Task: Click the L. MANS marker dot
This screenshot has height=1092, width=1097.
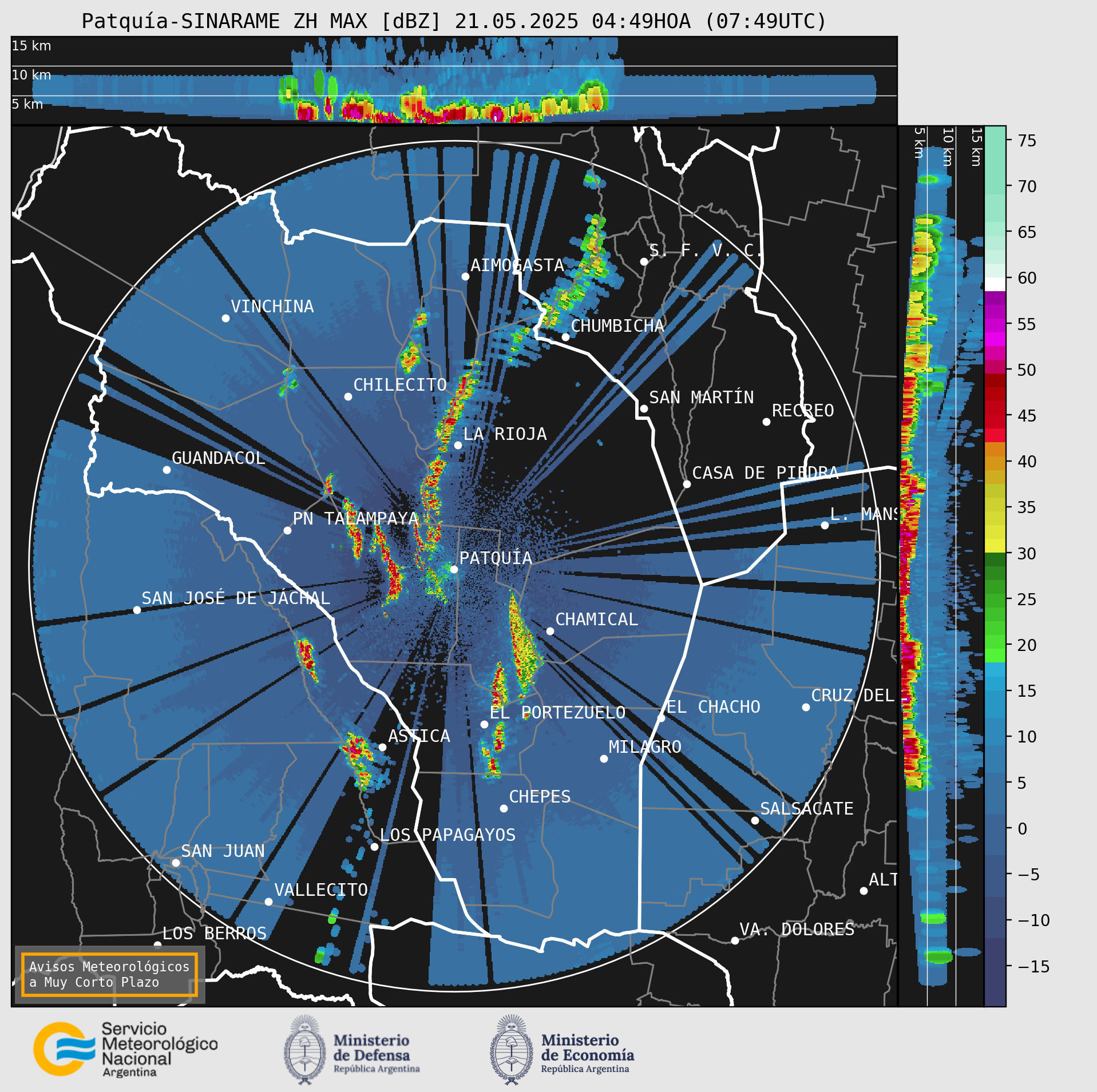Action: click(825, 525)
